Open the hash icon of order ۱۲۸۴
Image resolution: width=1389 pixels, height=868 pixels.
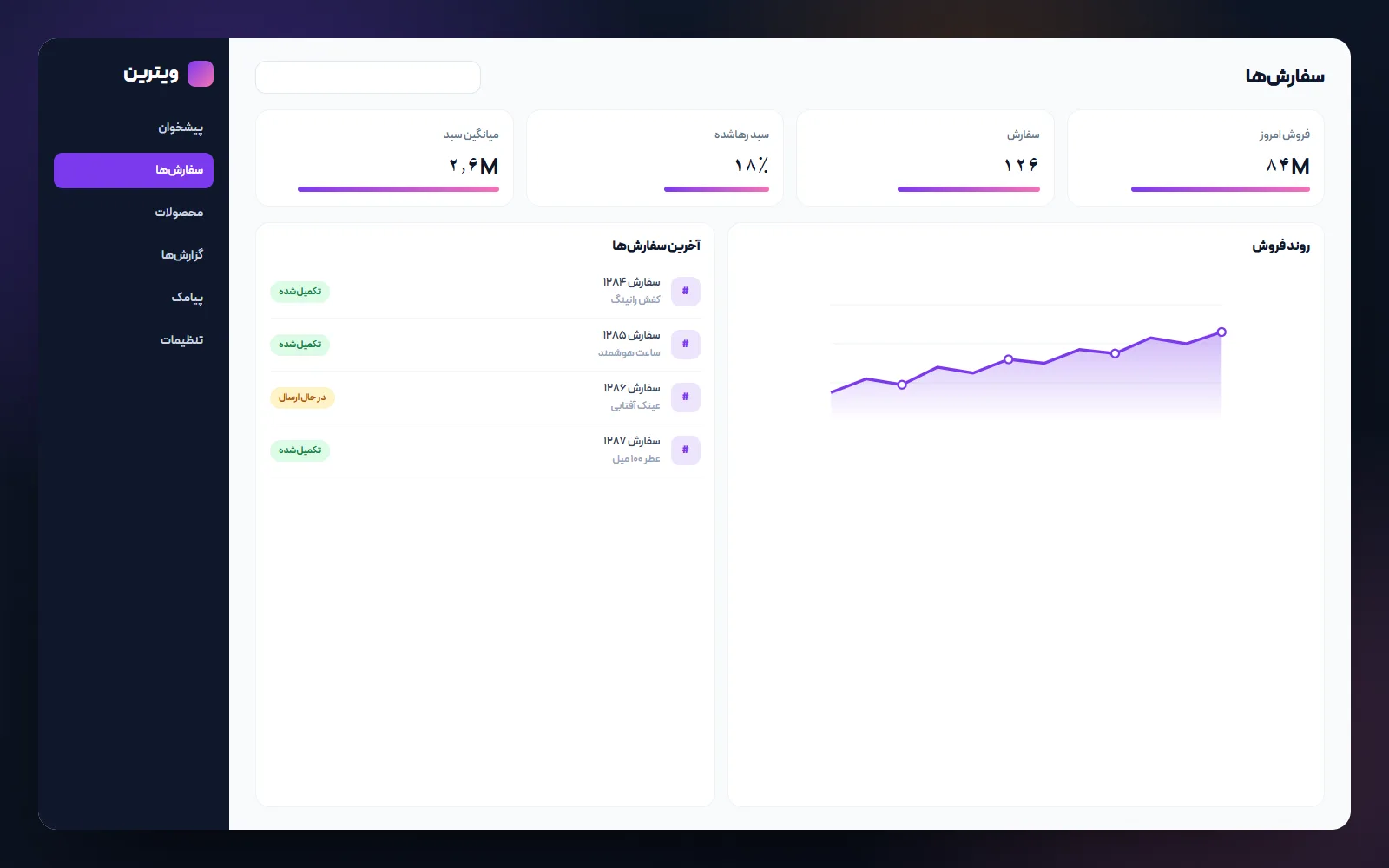tap(686, 292)
